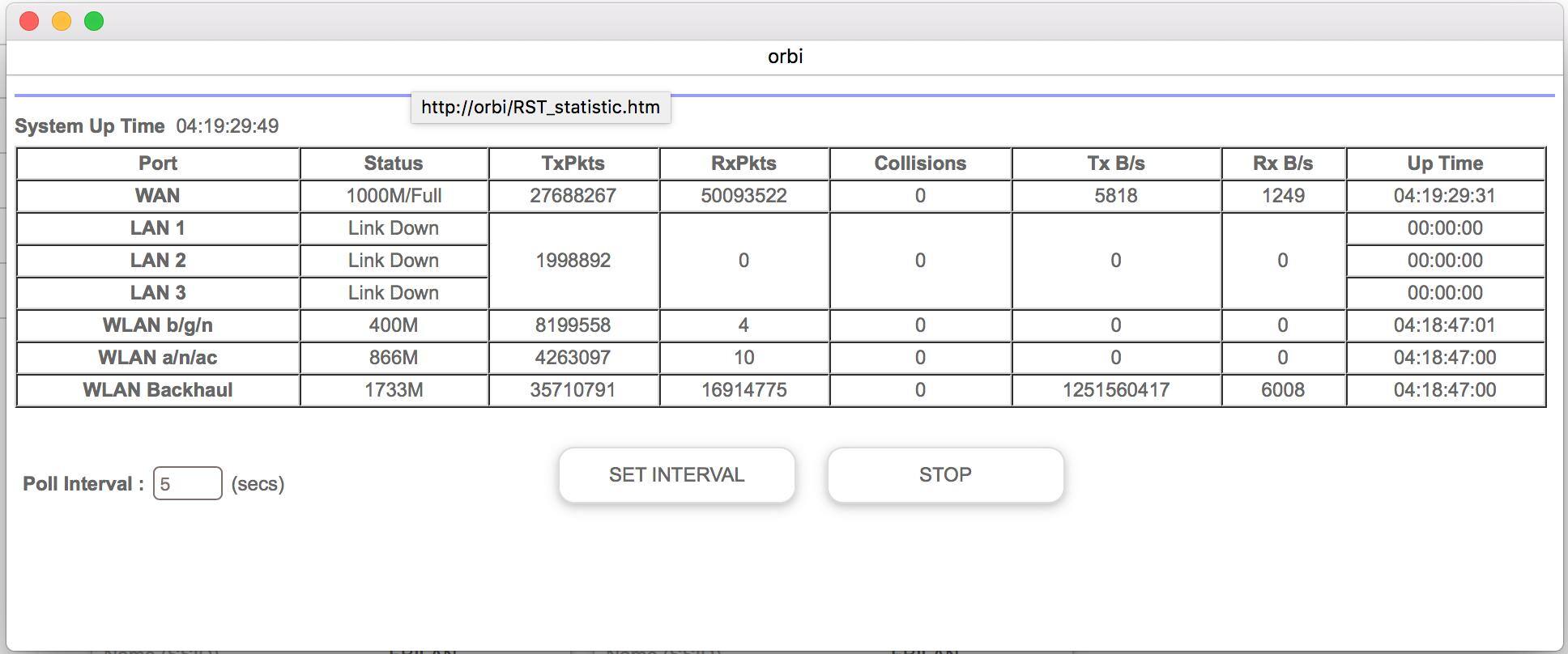This screenshot has height=654, width=1568.
Task: Focus the Poll Interval seconds field
Action: tap(187, 484)
